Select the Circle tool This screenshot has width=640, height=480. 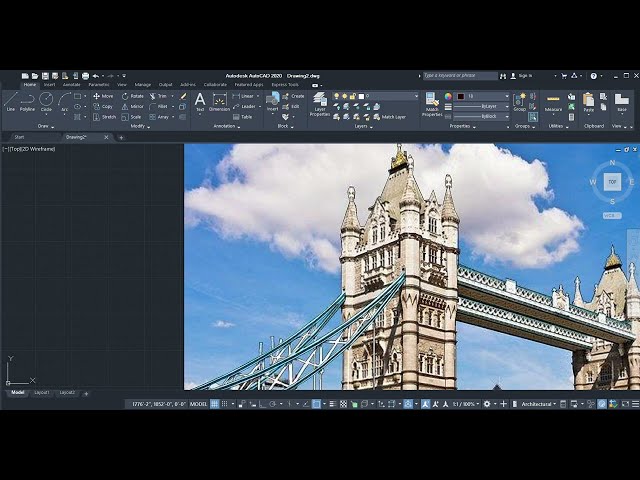(x=46, y=102)
